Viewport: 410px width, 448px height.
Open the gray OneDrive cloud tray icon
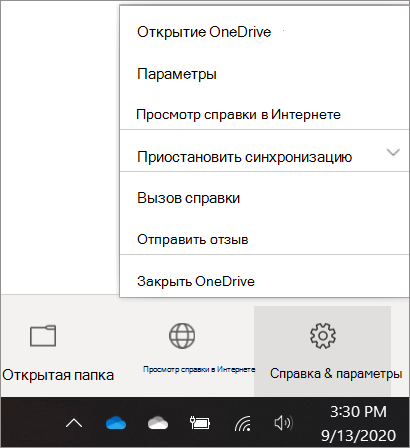[x=158, y=423]
